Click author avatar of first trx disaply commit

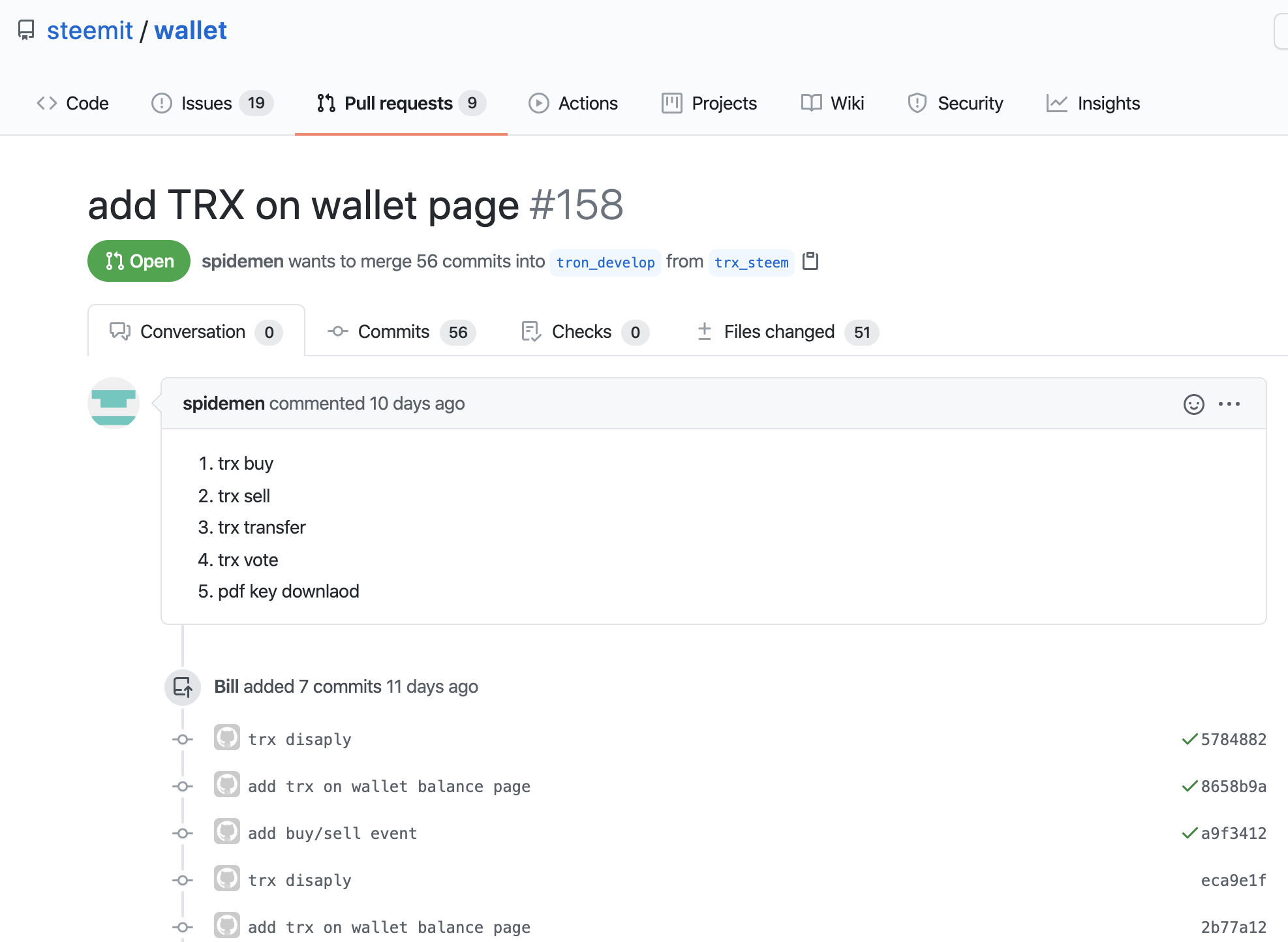[x=227, y=738]
